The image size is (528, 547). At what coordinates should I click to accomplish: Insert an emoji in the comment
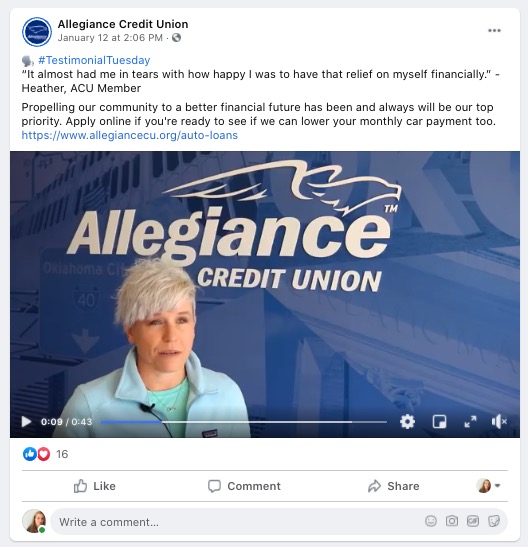click(431, 521)
